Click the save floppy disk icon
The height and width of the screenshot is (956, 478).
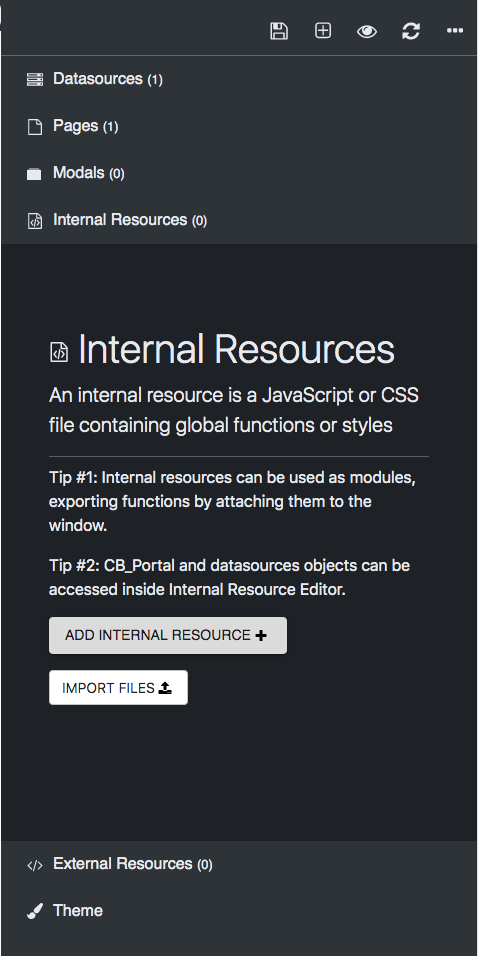click(279, 31)
